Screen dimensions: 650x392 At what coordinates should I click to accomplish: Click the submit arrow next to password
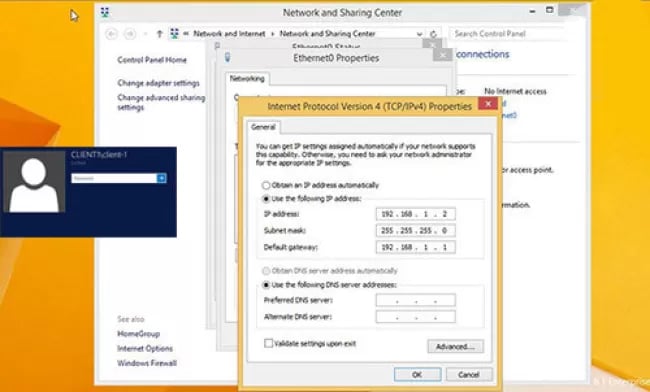162,178
